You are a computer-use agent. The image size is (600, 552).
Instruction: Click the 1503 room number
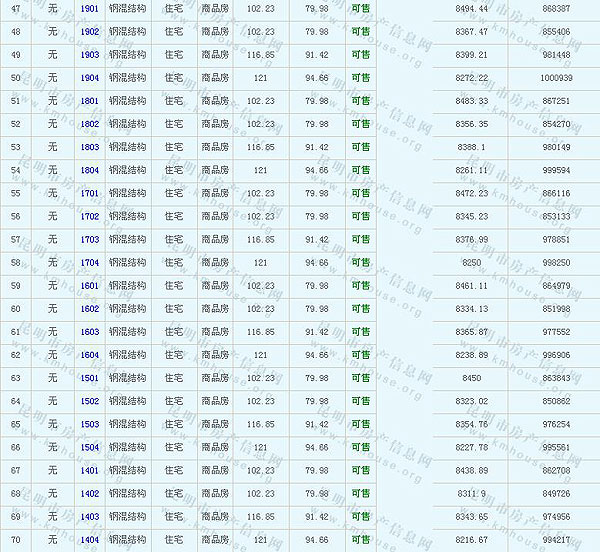tap(90, 424)
